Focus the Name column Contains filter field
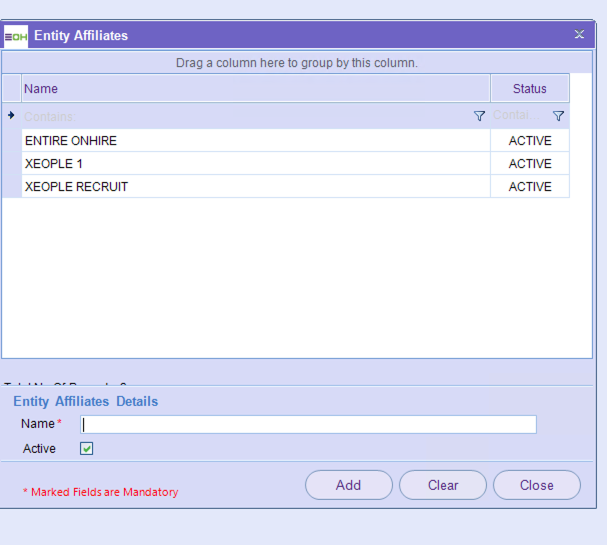 (x=245, y=116)
